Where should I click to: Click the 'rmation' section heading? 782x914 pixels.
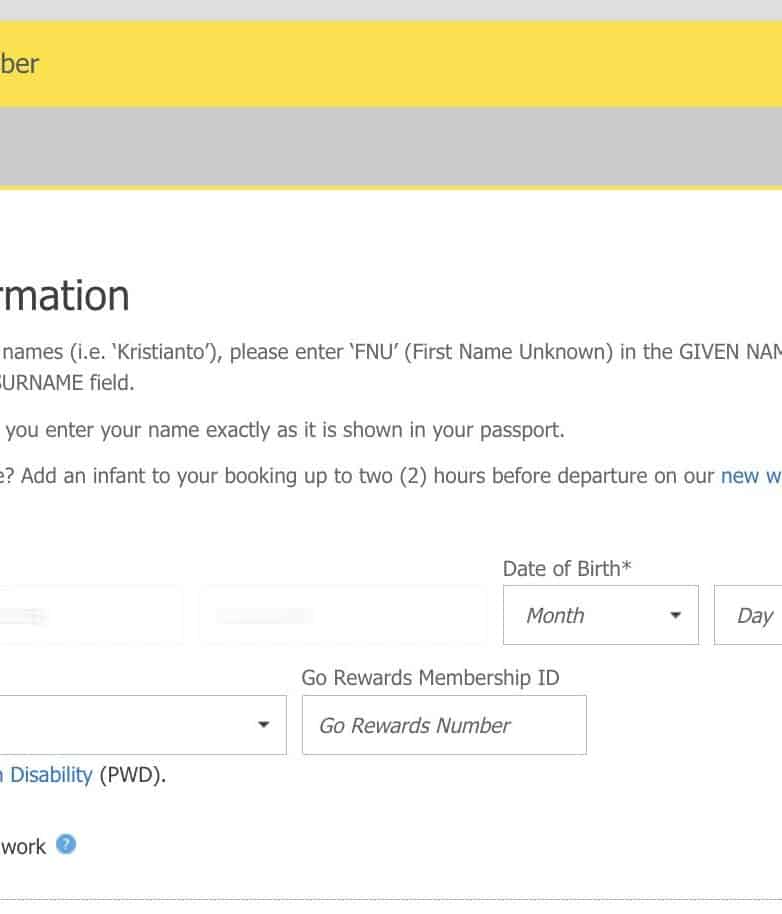(65, 297)
